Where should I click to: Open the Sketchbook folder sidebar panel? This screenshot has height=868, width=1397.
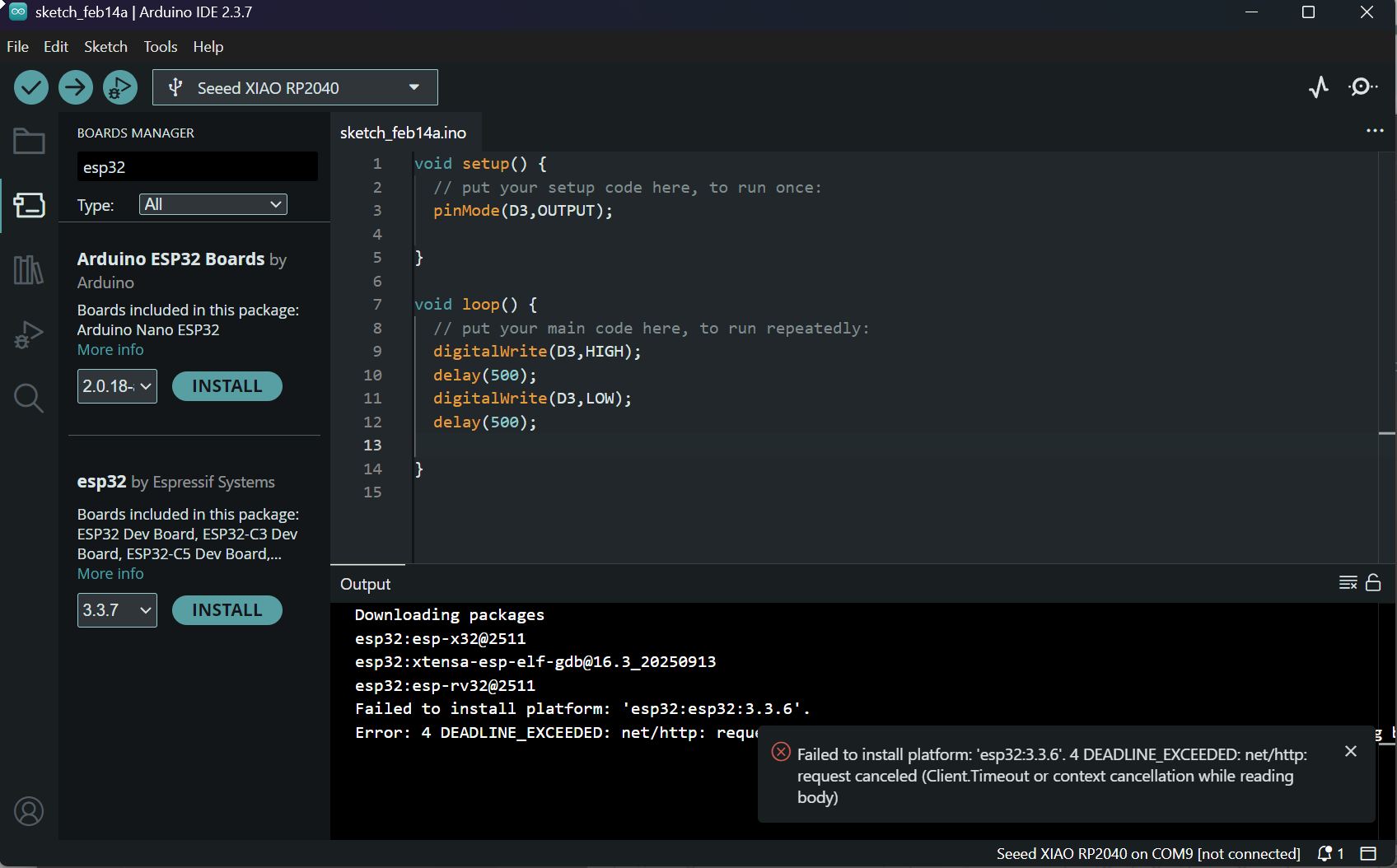[29, 142]
